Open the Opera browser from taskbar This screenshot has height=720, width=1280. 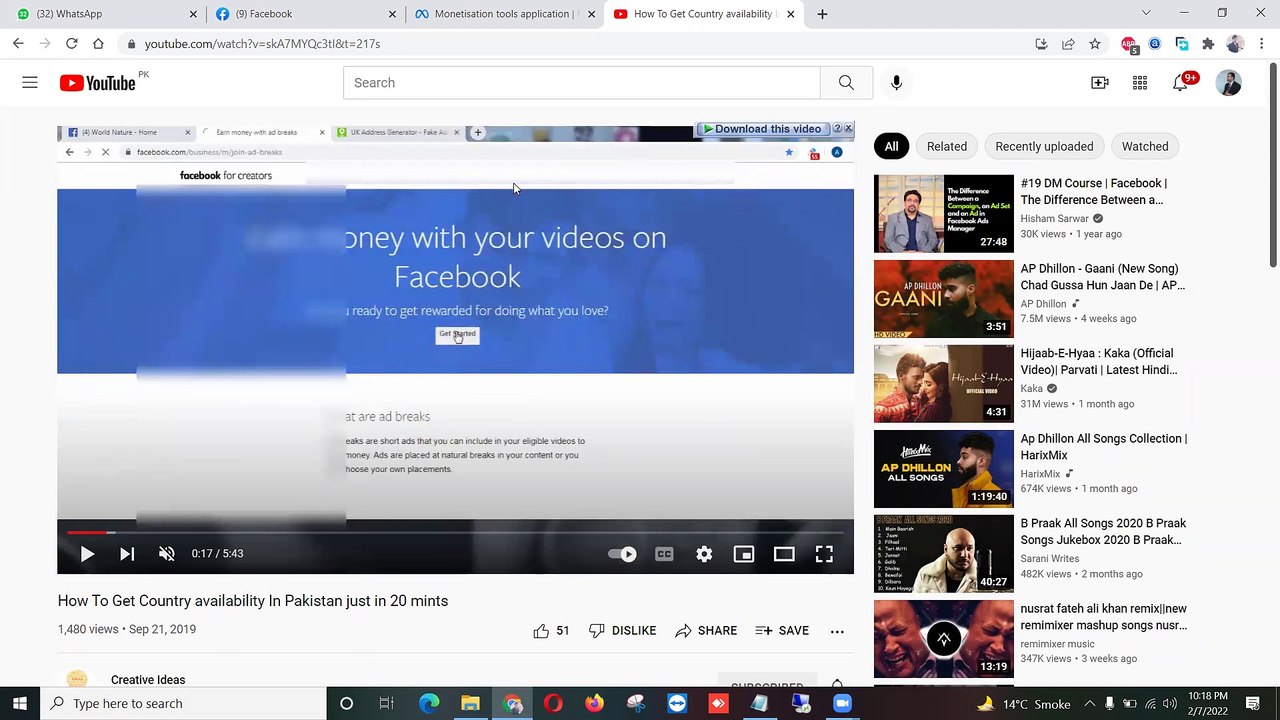click(553, 704)
